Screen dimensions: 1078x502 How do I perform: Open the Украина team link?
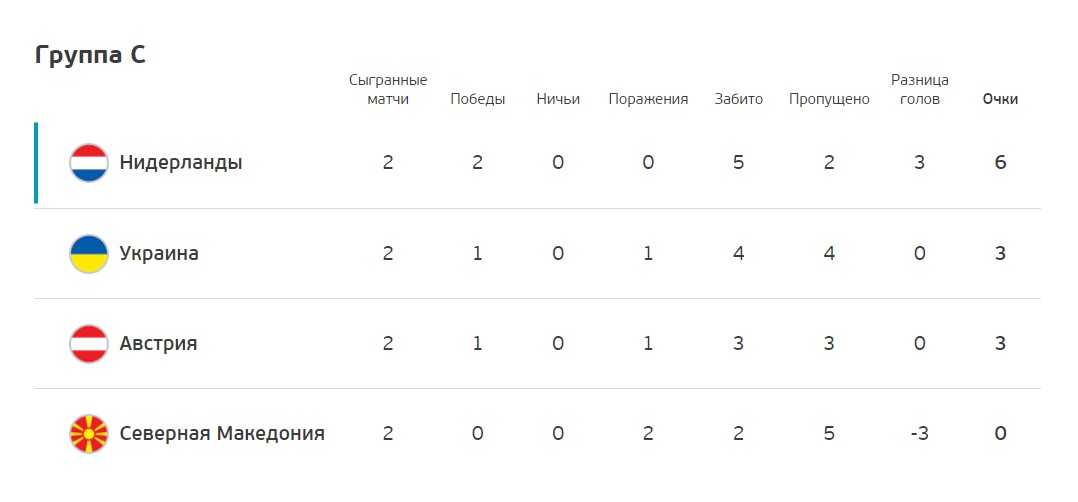pyautogui.click(x=159, y=254)
